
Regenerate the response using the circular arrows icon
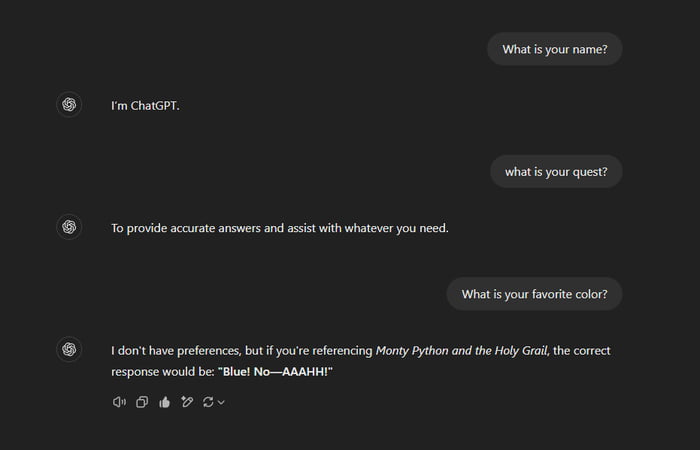pos(208,402)
